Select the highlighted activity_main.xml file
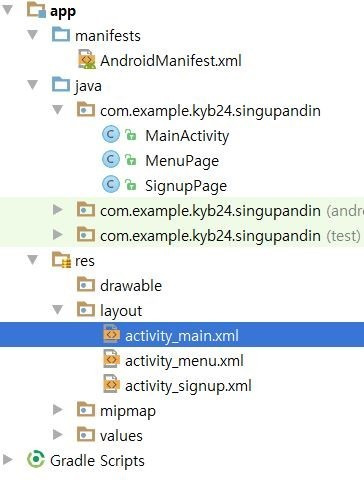 (x=182, y=336)
